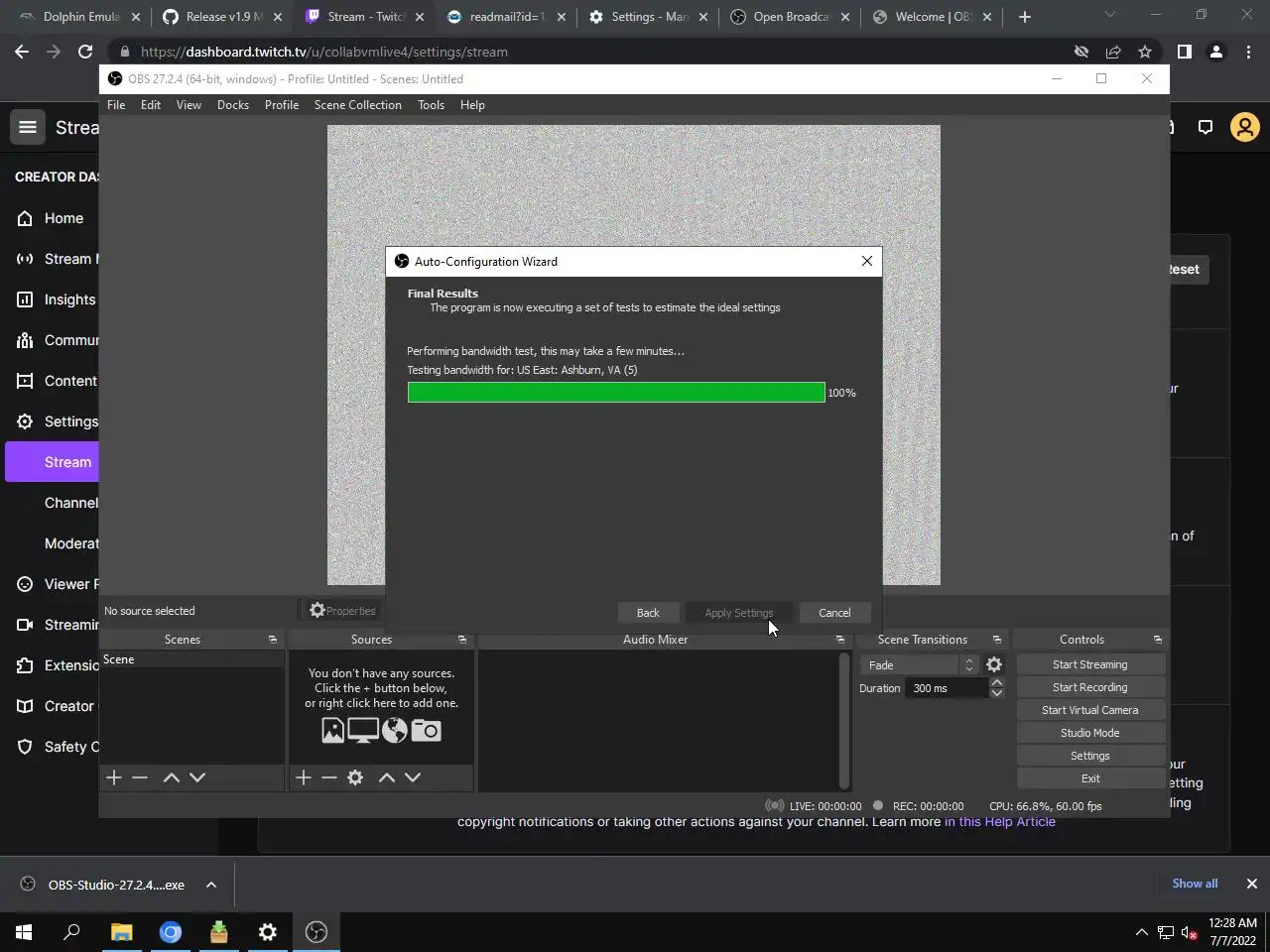Cancel the Auto-Configuration Wizard
The width and height of the screenshot is (1270, 952).
point(834,613)
